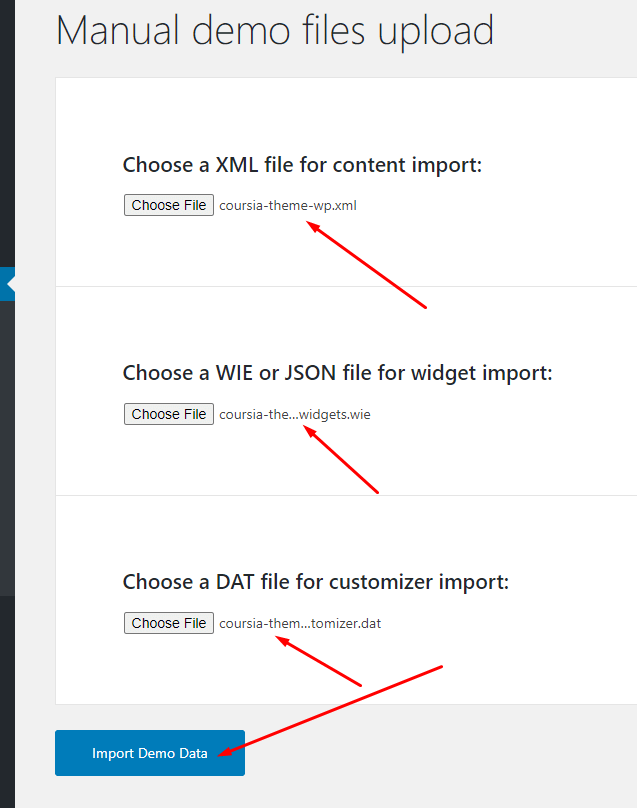This screenshot has width=637, height=808.
Task: Click the WIE or JSON widget import heading
Action: (338, 373)
